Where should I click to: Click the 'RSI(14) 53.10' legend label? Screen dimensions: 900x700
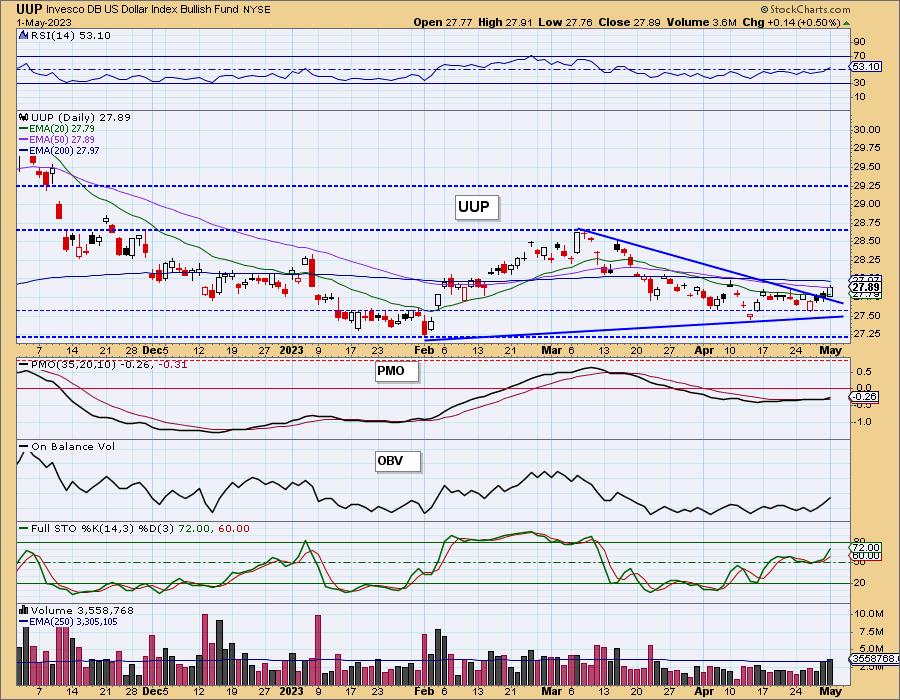click(x=69, y=35)
